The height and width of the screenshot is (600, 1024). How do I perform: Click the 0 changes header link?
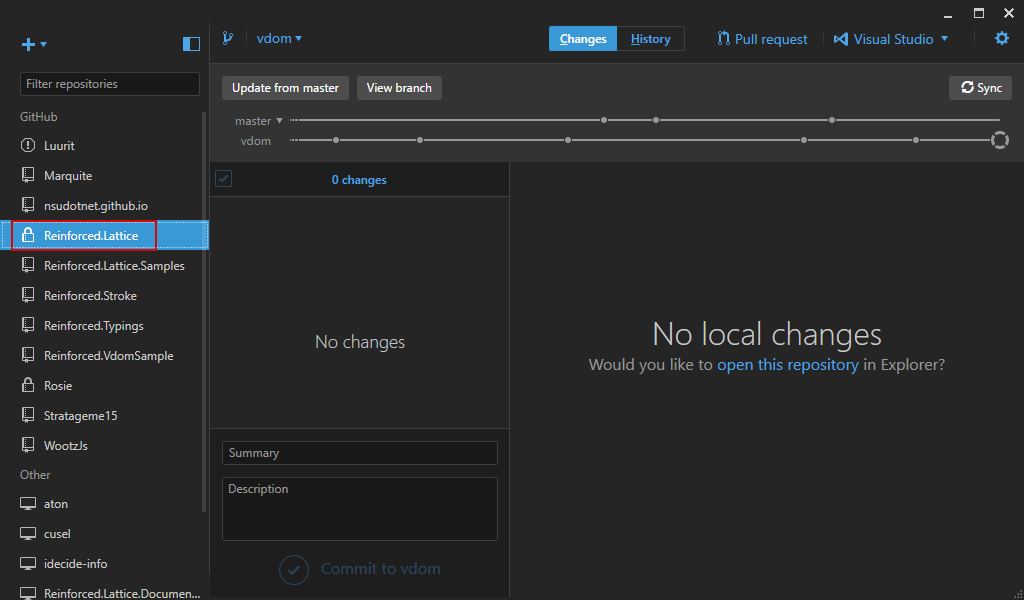tap(359, 180)
